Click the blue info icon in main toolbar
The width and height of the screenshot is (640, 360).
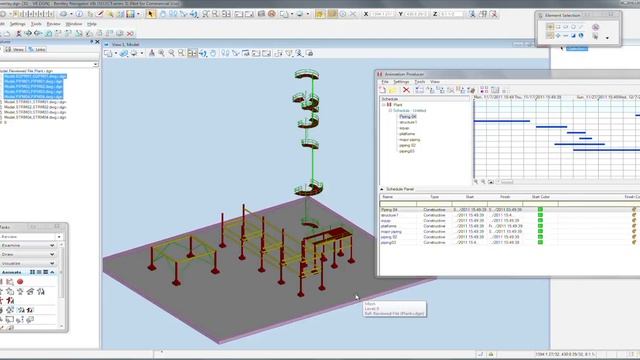coord(79,14)
